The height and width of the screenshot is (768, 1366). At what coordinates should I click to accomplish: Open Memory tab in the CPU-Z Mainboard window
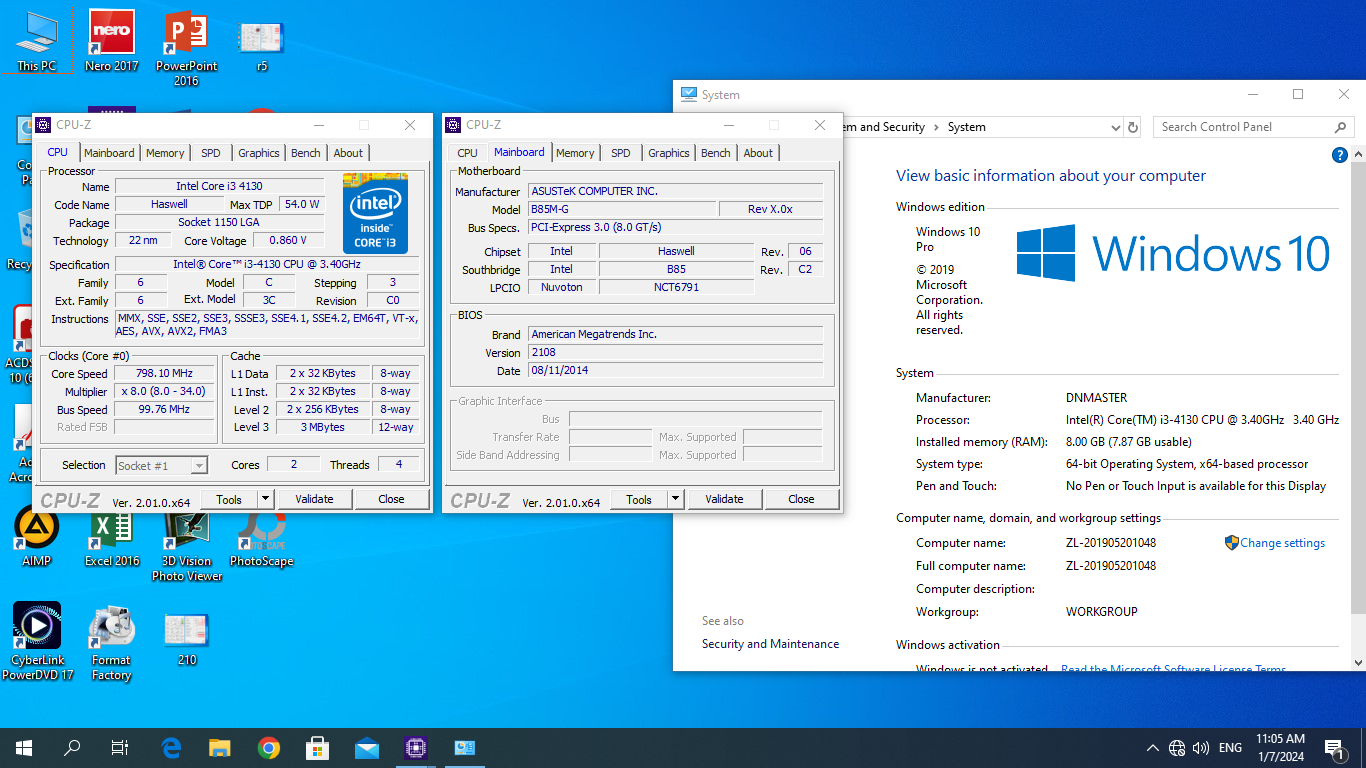pyautogui.click(x=575, y=153)
